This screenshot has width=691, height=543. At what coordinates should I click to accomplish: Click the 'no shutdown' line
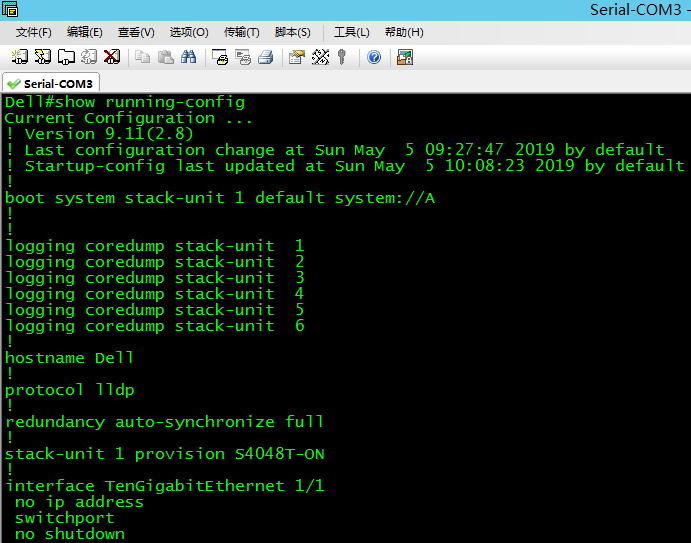click(x=70, y=534)
